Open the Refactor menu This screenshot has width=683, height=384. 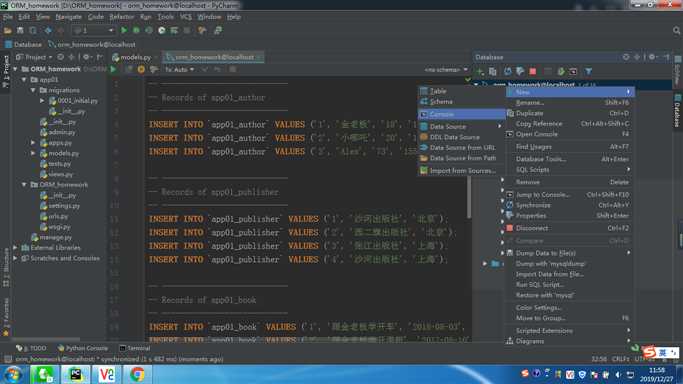tap(122, 17)
